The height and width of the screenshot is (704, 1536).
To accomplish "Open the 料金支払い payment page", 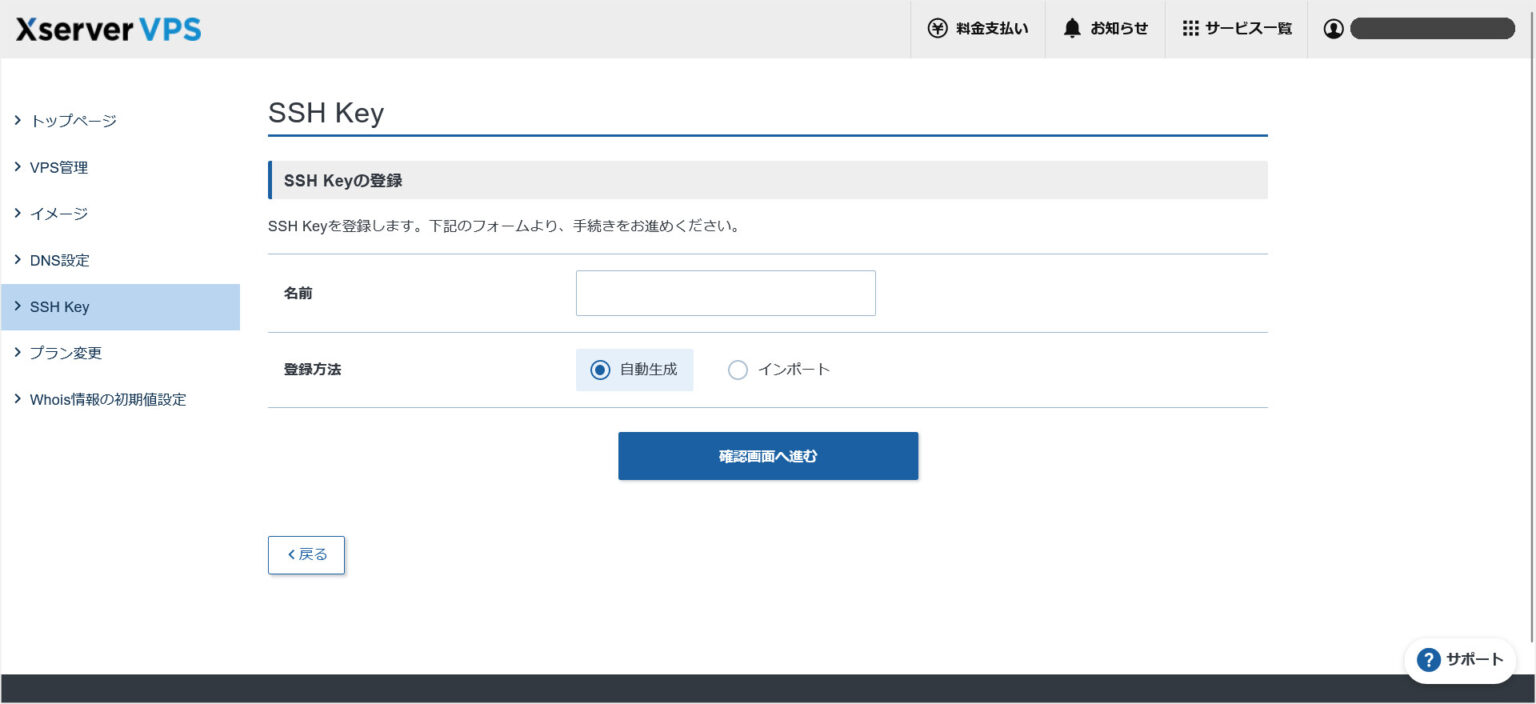I will coord(977,29).
